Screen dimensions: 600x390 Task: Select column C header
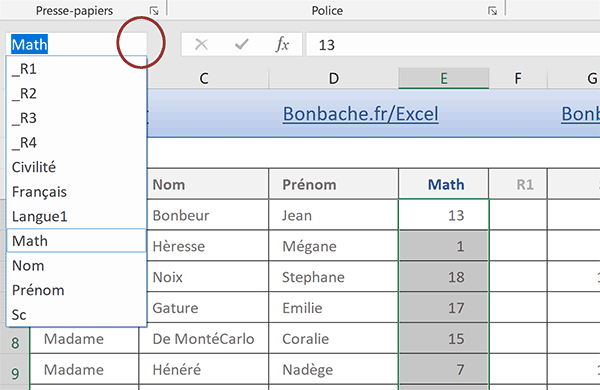pyautogui.click(x=204, y=78)
